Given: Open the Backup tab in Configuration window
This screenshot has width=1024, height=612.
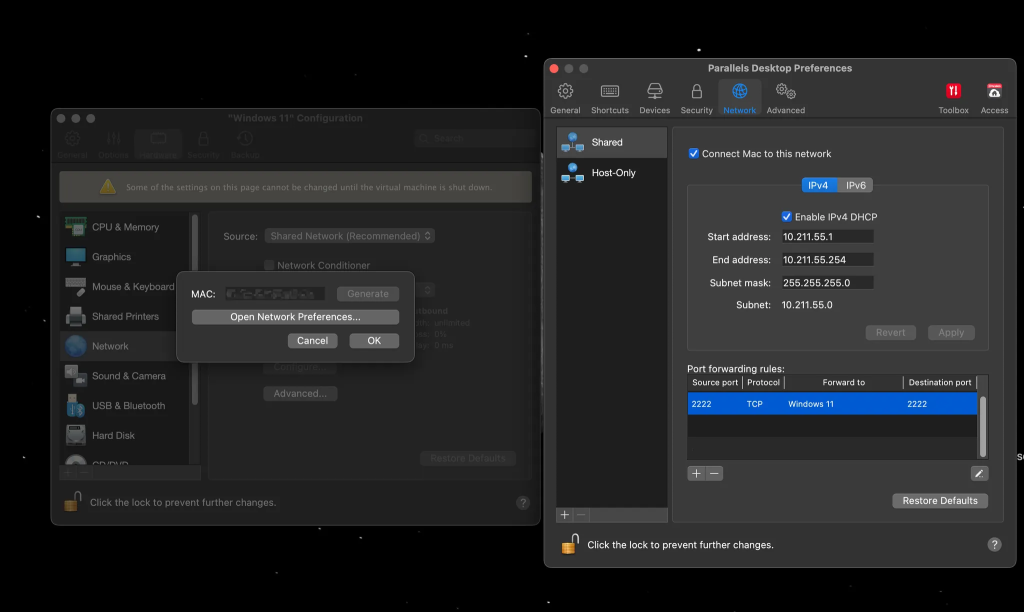Looking at the screenshot, I should coord(245,145).
